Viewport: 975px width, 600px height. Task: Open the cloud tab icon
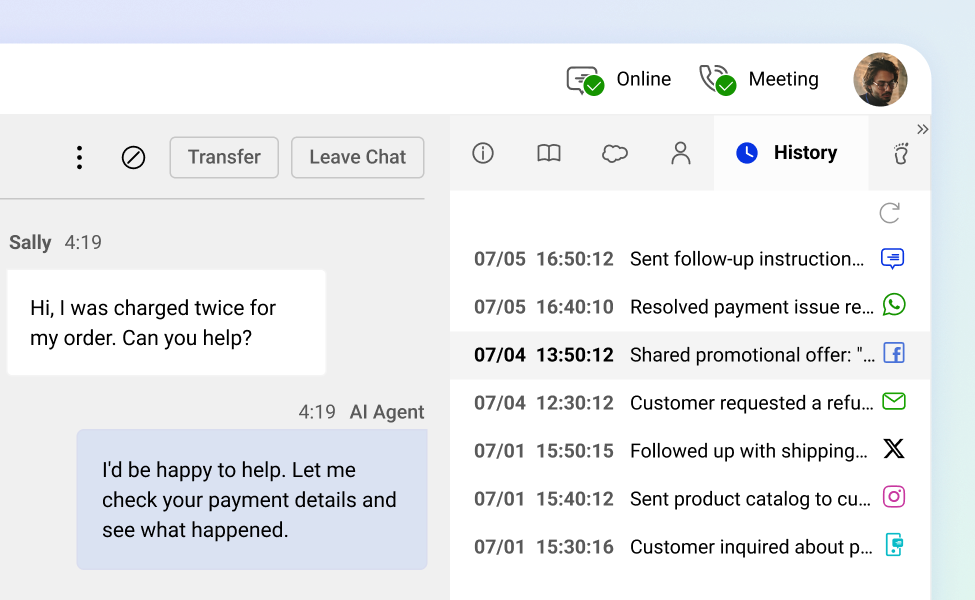[614, 153]
